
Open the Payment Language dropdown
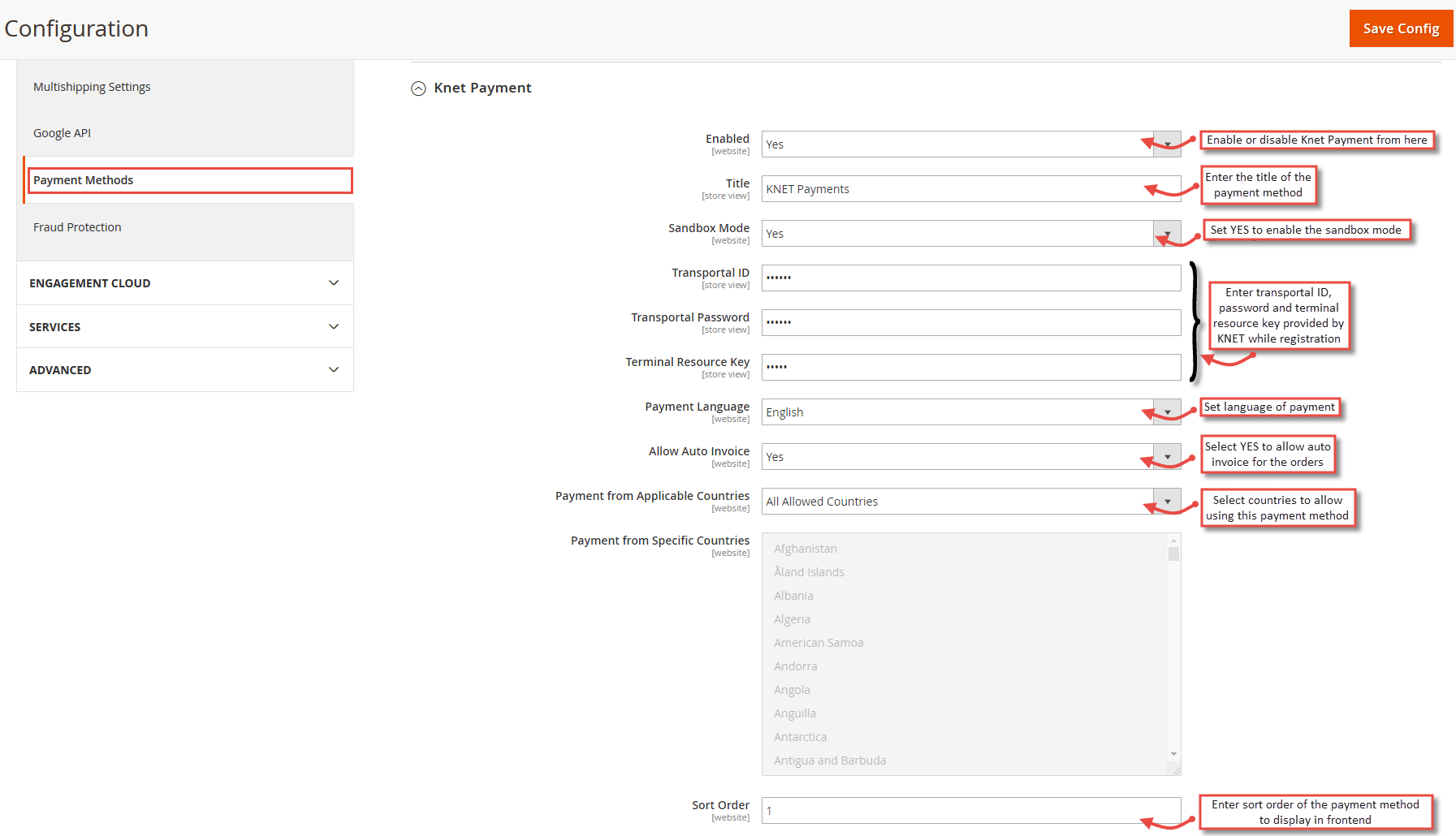point(971,412)
